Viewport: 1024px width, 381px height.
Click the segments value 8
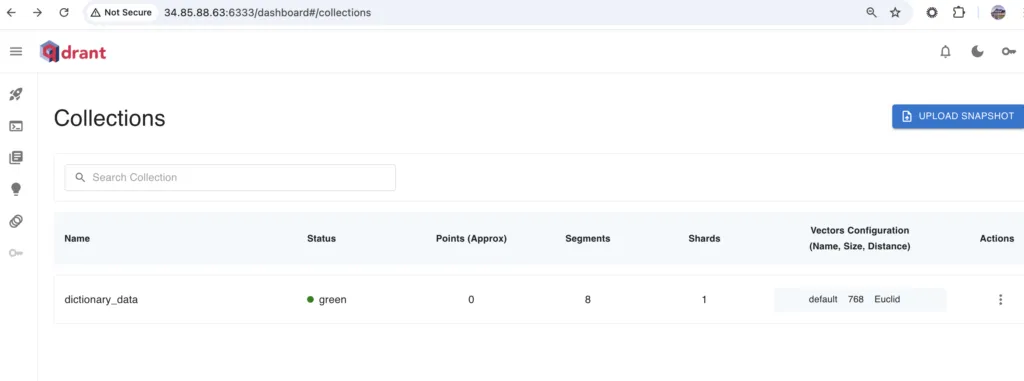[588, 300]
